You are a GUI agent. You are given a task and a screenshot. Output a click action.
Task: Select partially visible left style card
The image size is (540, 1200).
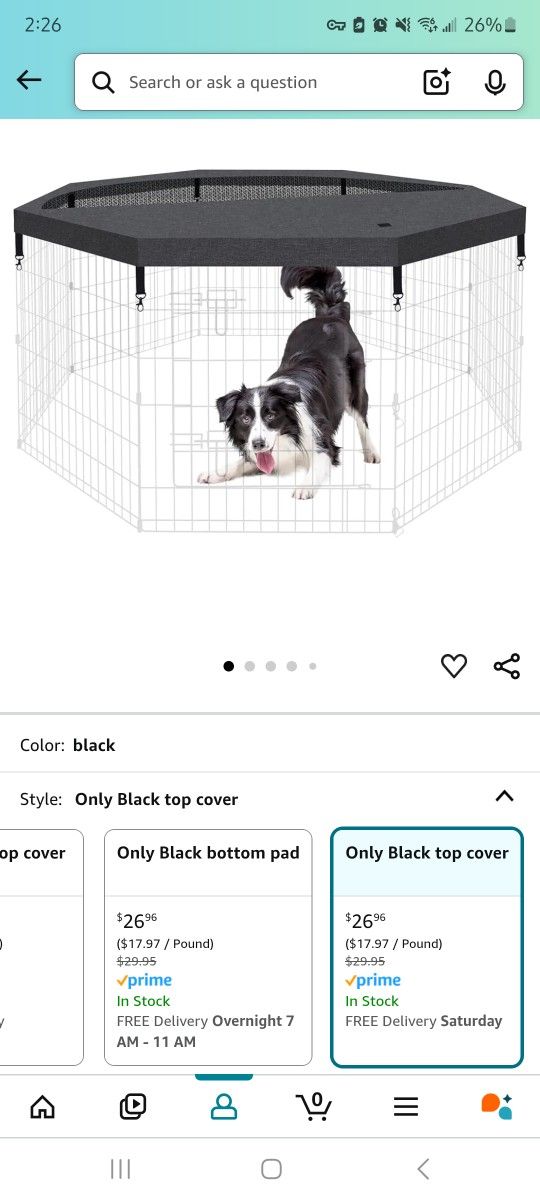point(40,947)
